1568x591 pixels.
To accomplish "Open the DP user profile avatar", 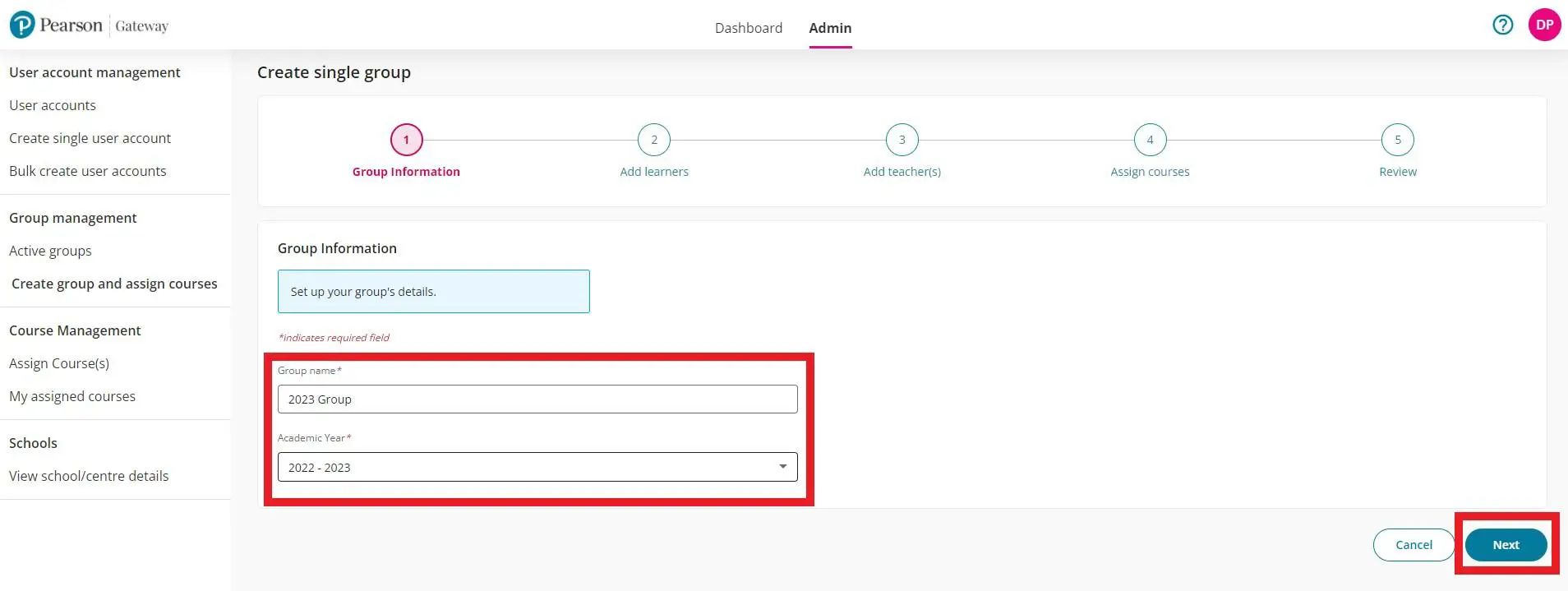I will coord(1544,25).
